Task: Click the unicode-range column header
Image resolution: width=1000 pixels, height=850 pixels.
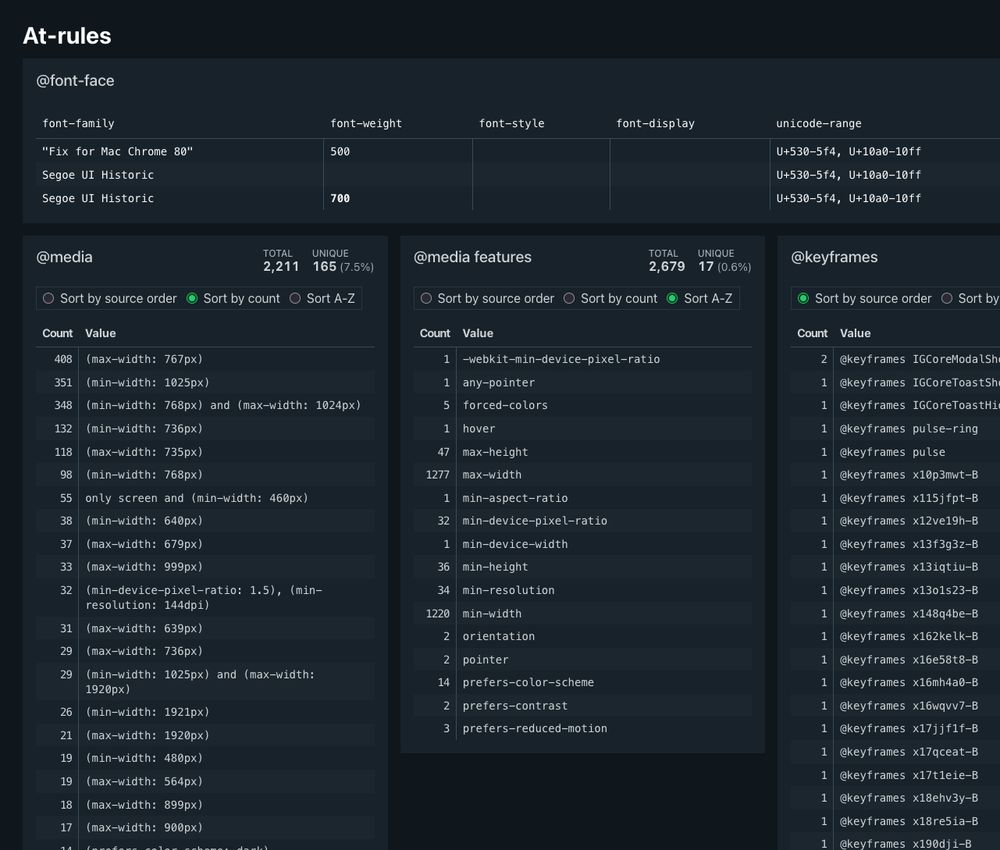Action: (x=818, y=124)
